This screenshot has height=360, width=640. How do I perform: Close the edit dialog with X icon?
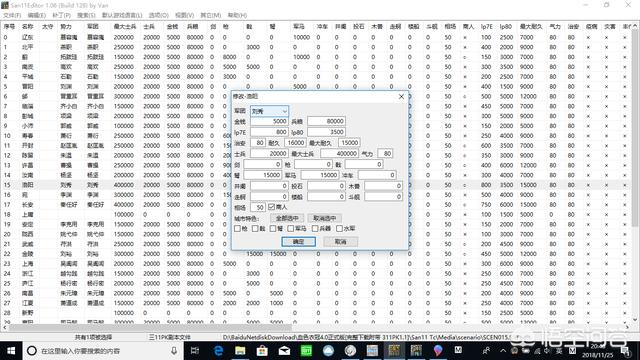coord(401,96)
